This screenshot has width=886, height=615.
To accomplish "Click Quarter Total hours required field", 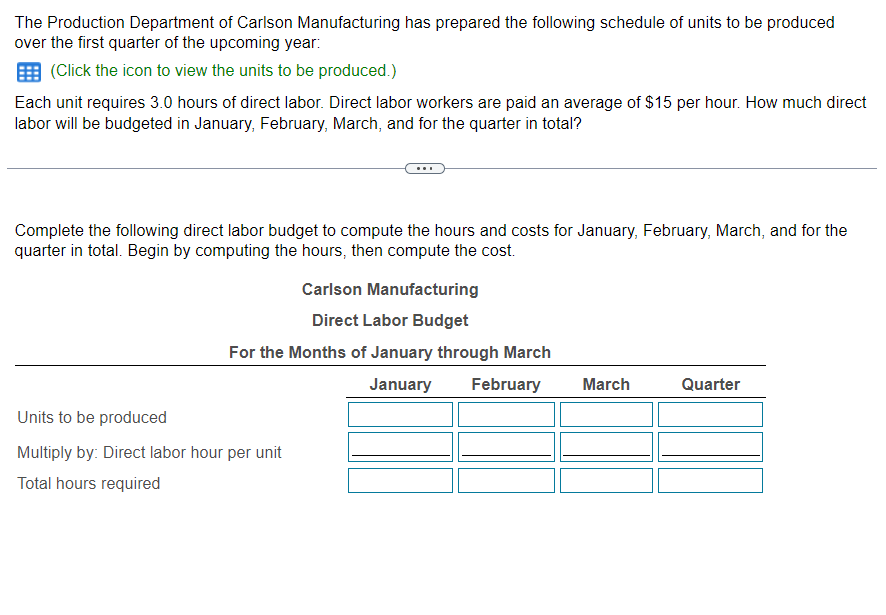I will 710,481.
